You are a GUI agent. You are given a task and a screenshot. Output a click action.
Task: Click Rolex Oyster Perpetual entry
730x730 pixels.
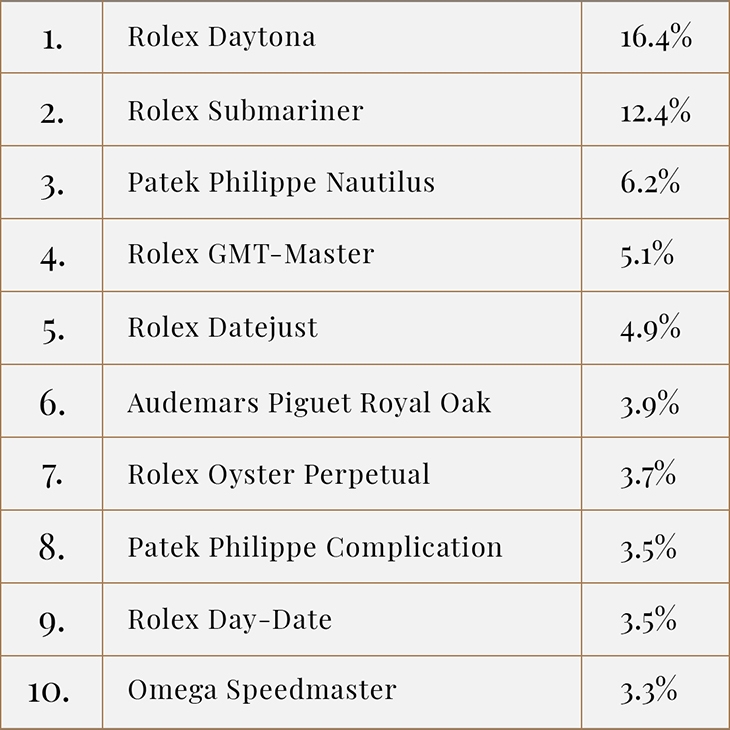278,473
